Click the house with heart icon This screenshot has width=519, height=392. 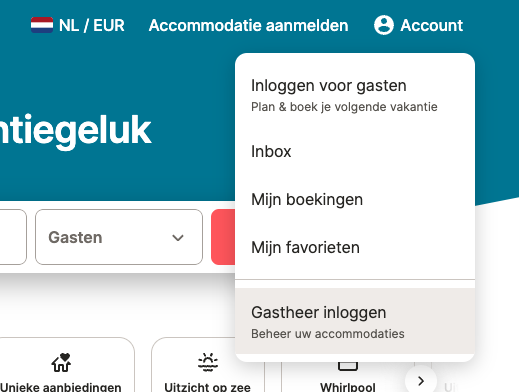(x=61, y=363)
